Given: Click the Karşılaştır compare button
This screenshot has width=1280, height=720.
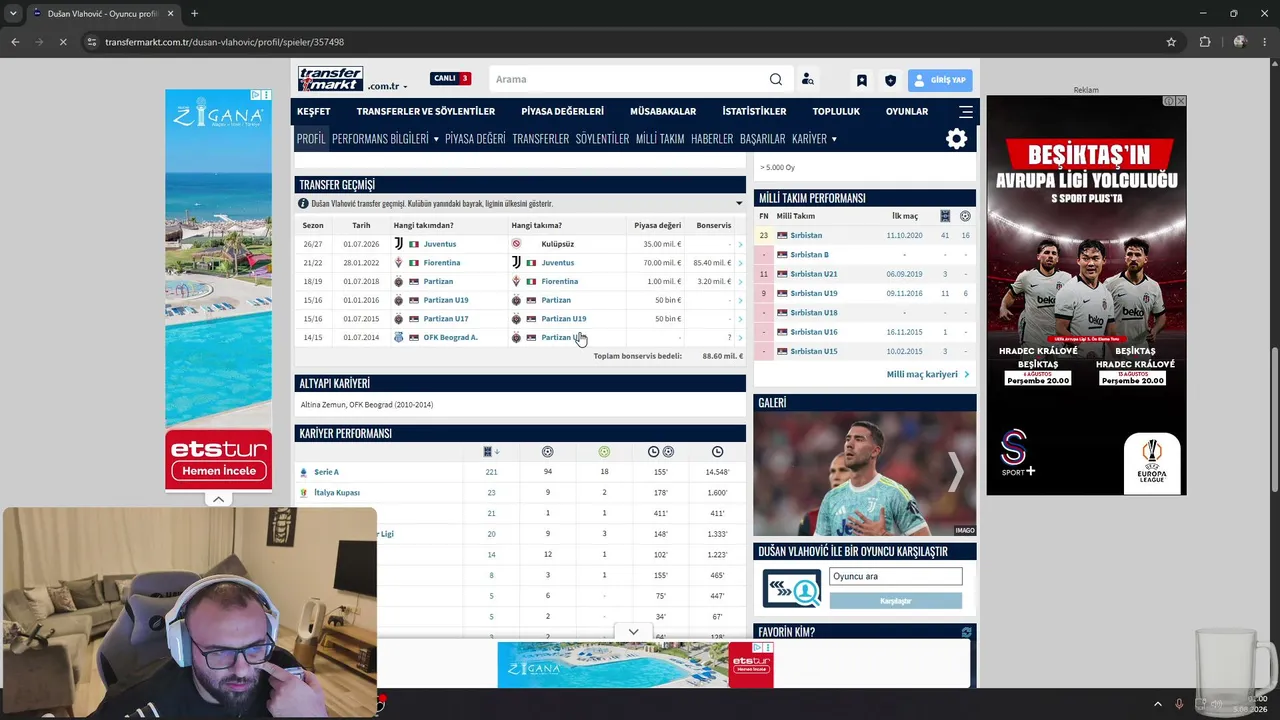Looking at the screenshot, I should click(895, 601).
